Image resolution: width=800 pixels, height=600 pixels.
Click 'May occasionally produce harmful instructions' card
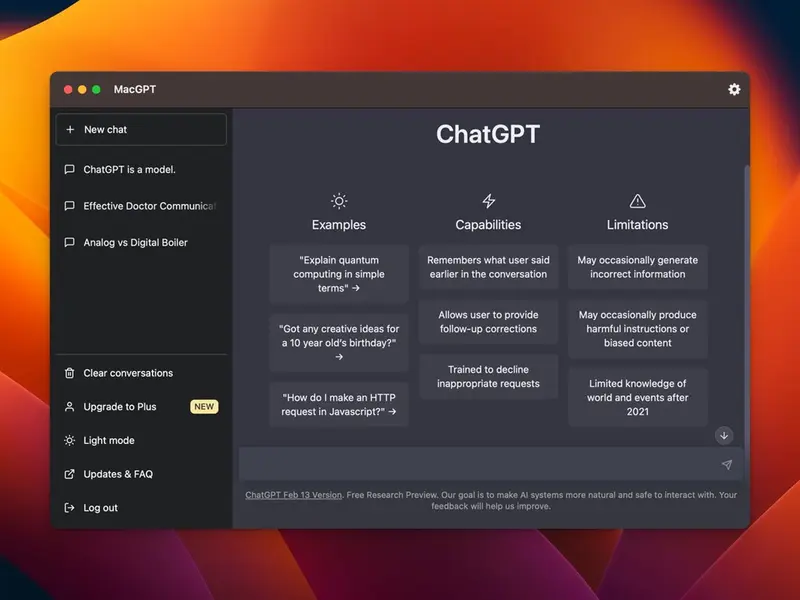pos(638,329)
